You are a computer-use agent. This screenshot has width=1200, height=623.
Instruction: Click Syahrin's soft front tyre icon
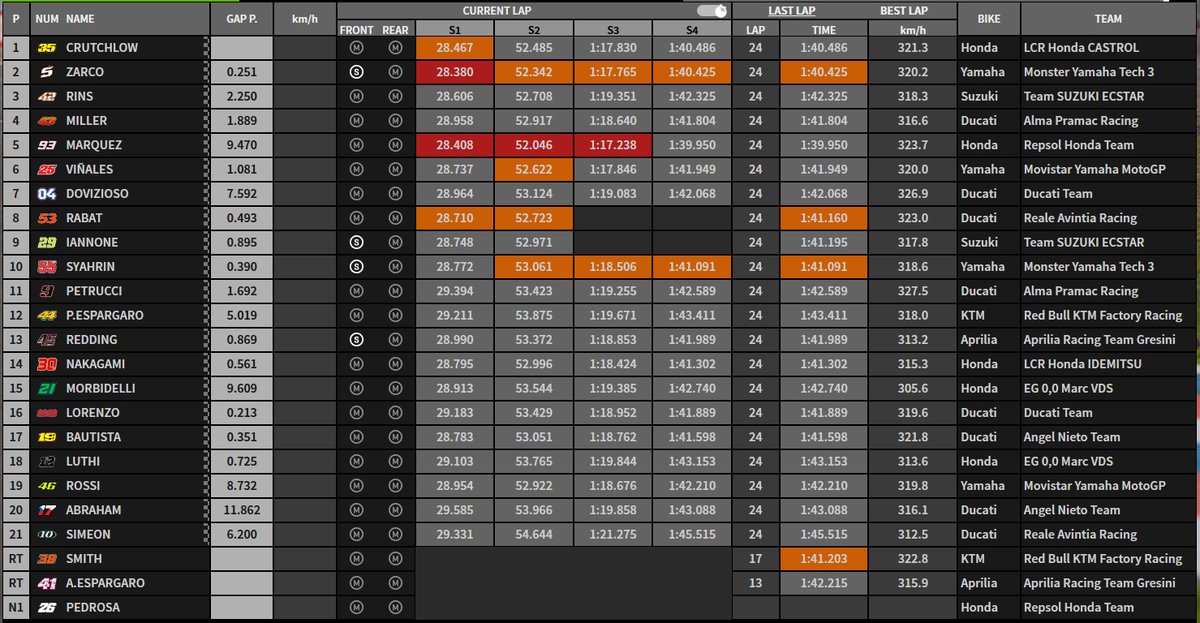357,266
